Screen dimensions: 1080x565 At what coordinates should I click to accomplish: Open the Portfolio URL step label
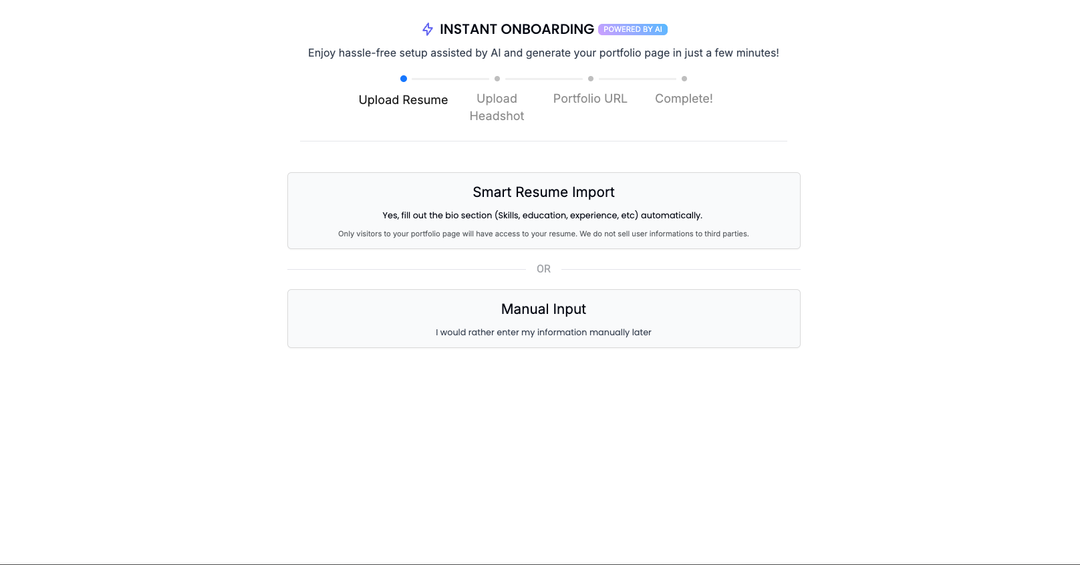(x=590, y=99)
